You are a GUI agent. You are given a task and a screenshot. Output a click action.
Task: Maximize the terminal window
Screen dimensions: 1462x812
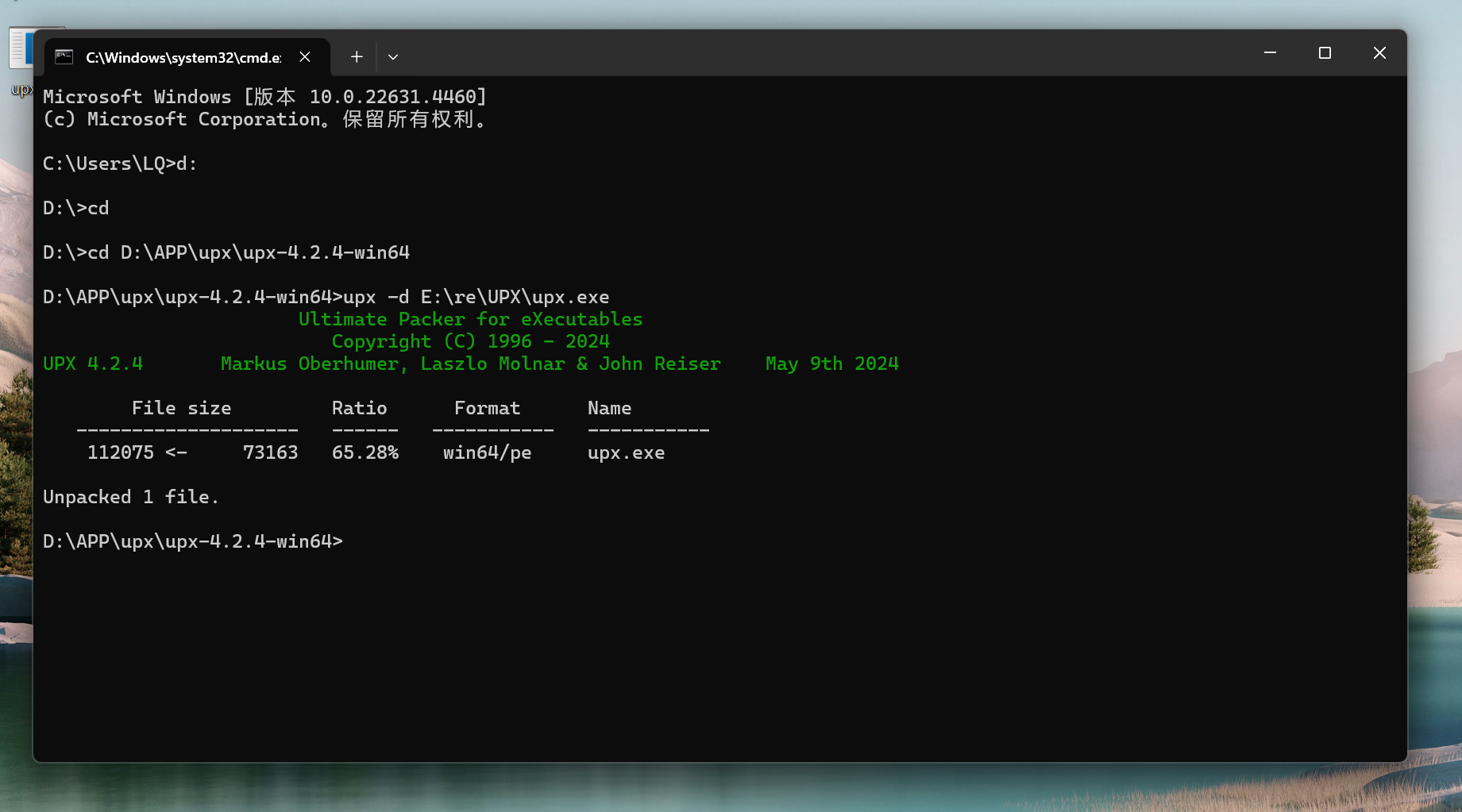point(1325,53)
